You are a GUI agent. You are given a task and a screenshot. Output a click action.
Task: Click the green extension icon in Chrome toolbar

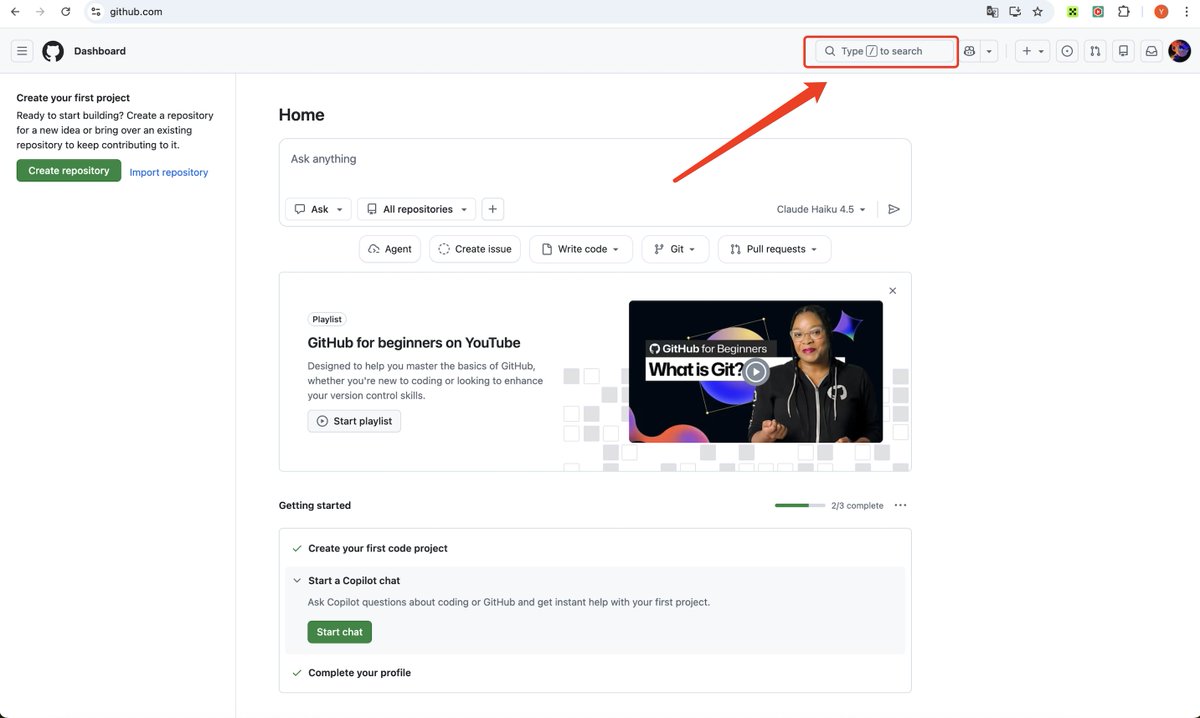tap(1072, 12)
